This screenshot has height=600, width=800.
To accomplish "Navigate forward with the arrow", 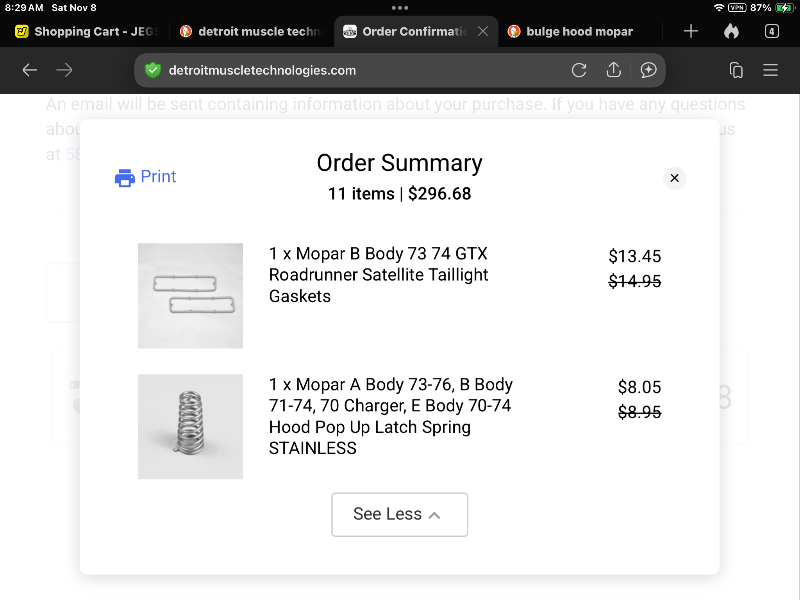I will pos(65,70).
